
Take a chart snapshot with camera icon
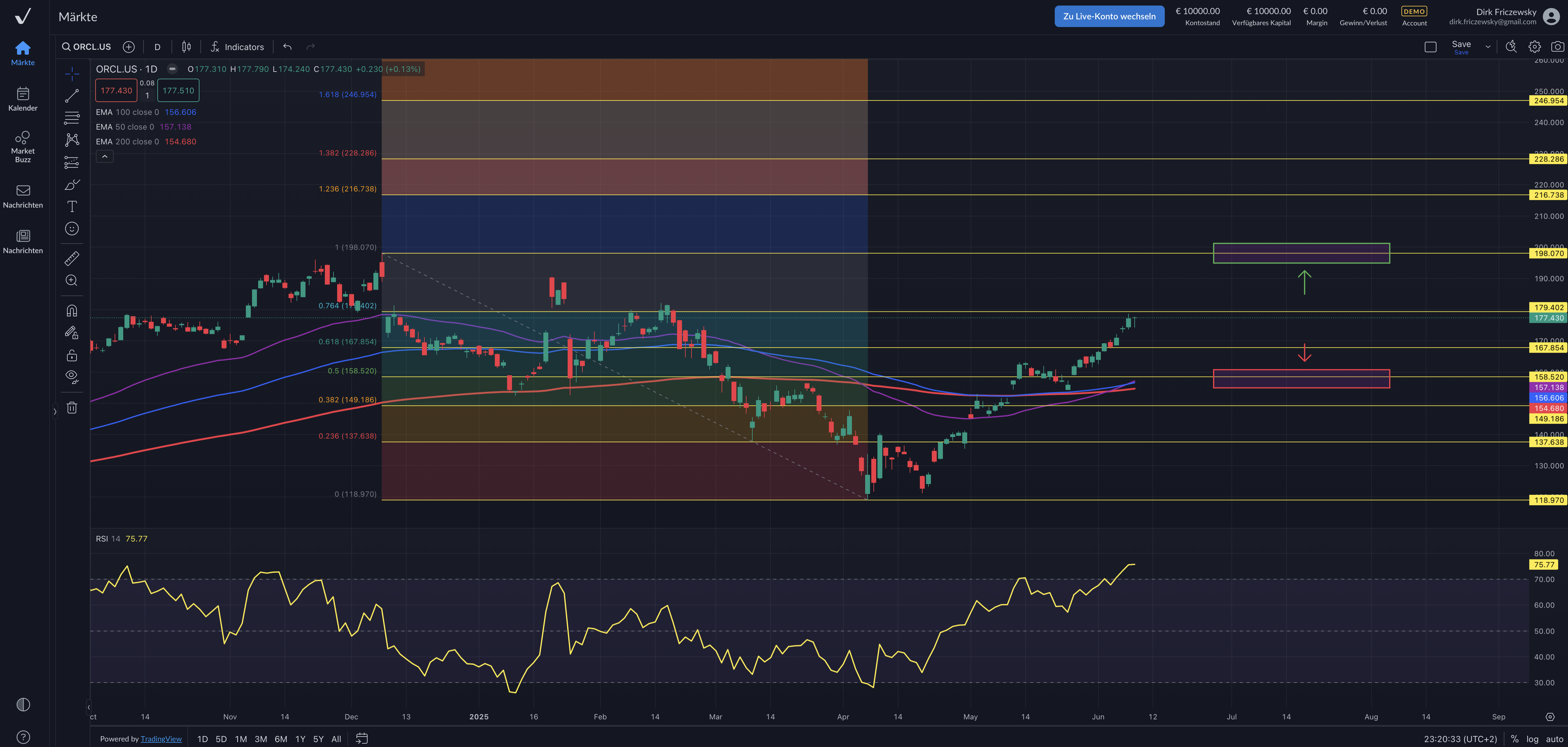click(x=1557, y=47)
